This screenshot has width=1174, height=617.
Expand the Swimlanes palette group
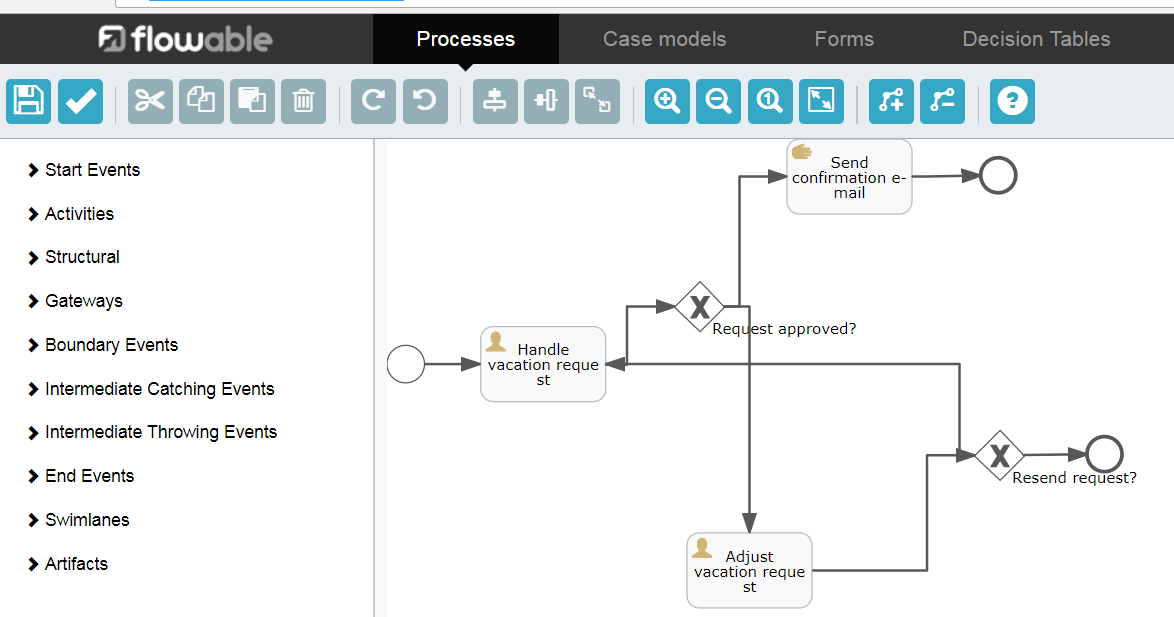click(87, 519)
